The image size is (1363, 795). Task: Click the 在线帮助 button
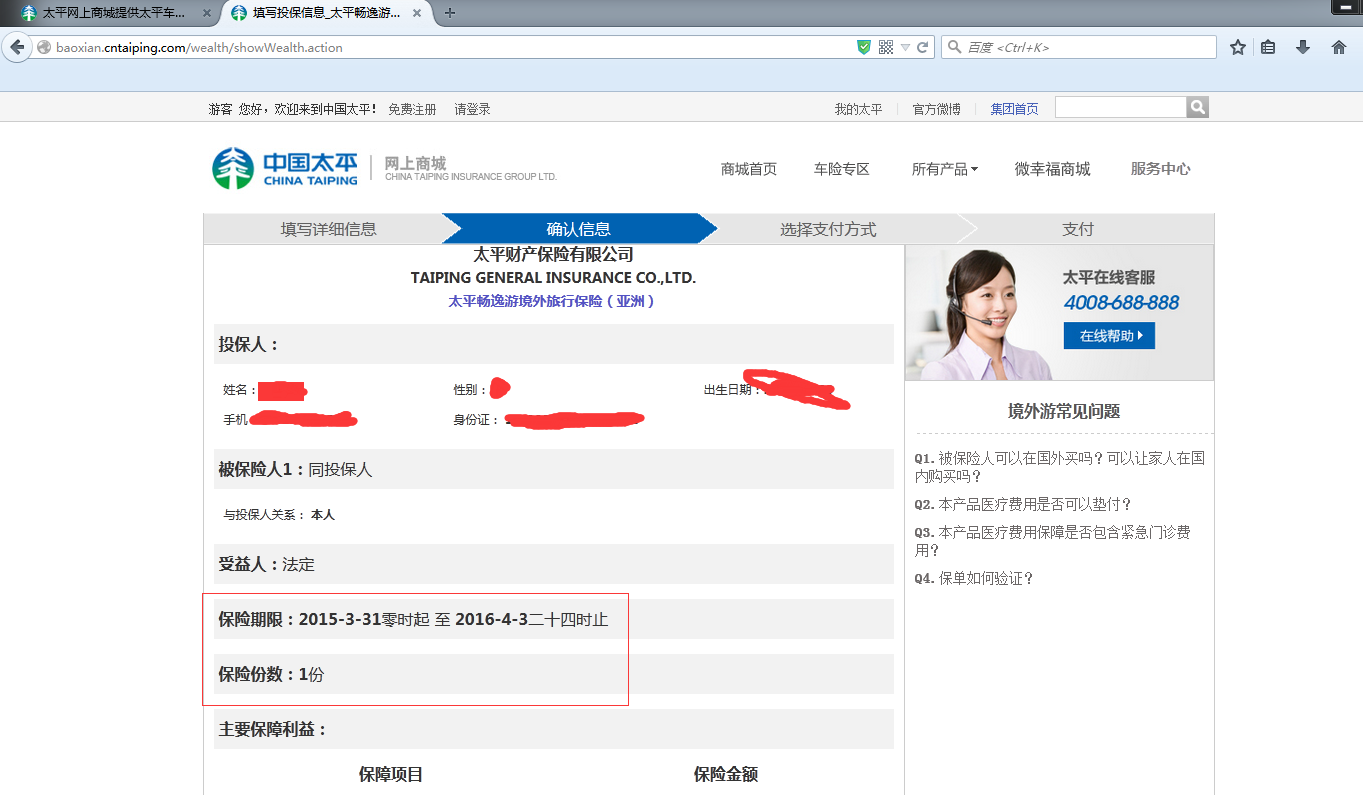(x=1109, y=336)
